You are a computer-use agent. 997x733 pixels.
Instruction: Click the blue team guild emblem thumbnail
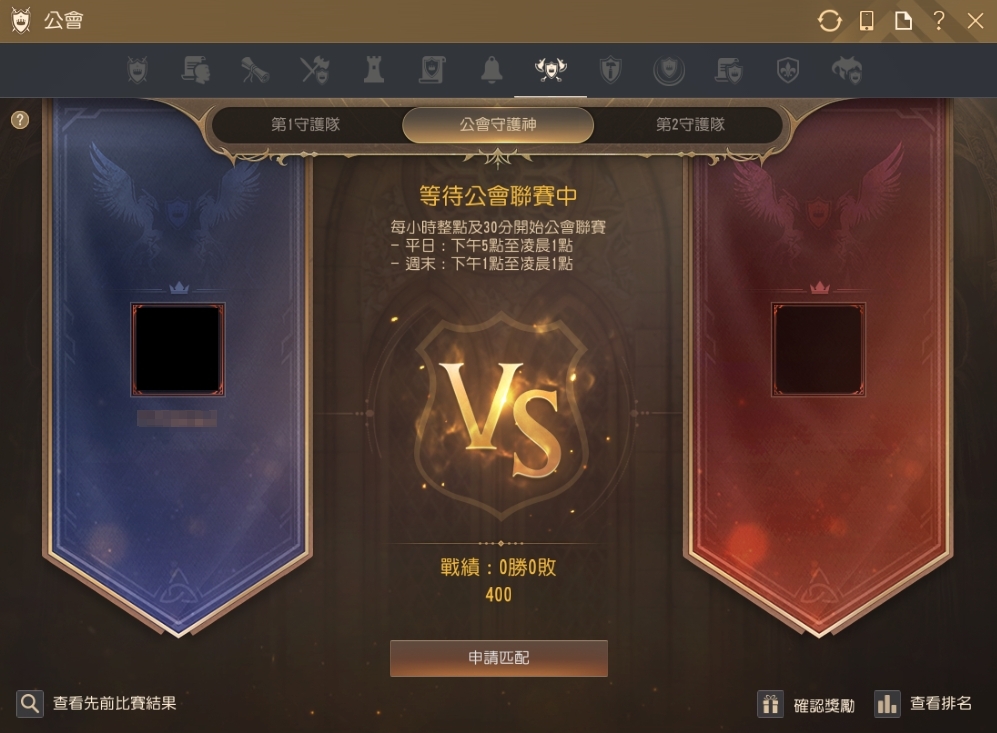pyautogui.click(x=178, y=350)
